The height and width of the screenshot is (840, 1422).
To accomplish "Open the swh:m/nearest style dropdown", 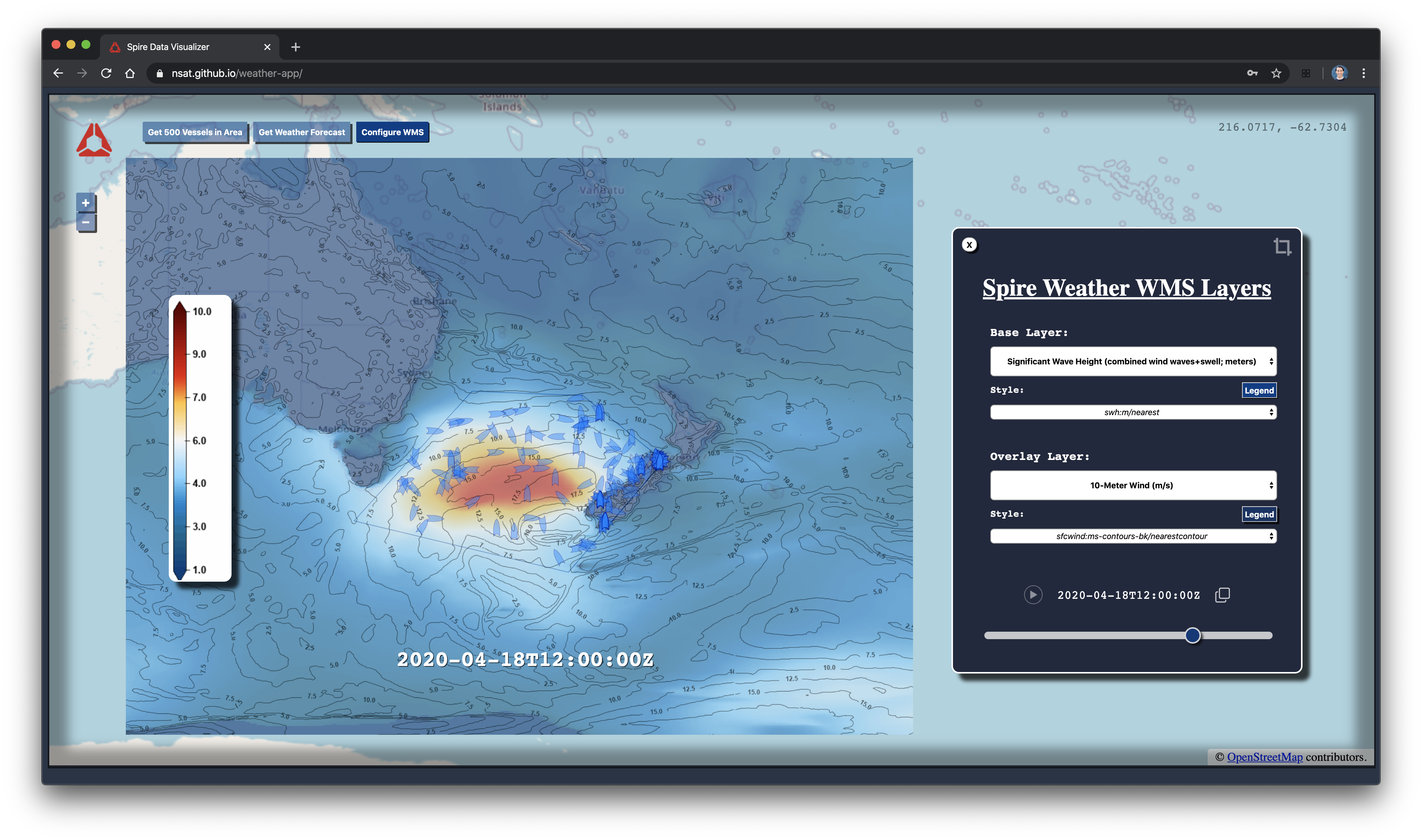I will coord(1133,412).
